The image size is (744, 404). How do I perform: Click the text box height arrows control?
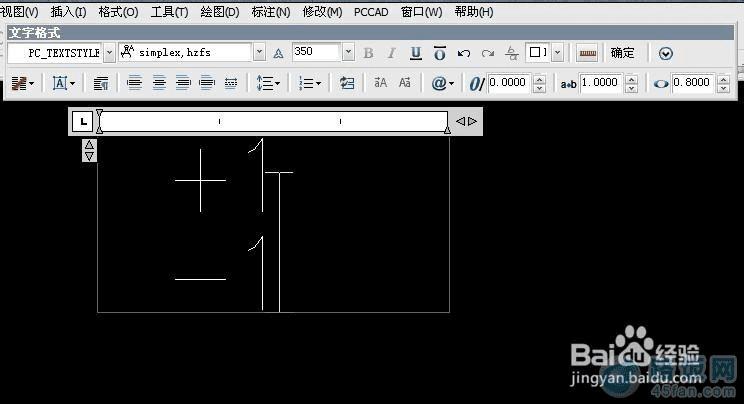pyautogui.click(x=89, y=150)
